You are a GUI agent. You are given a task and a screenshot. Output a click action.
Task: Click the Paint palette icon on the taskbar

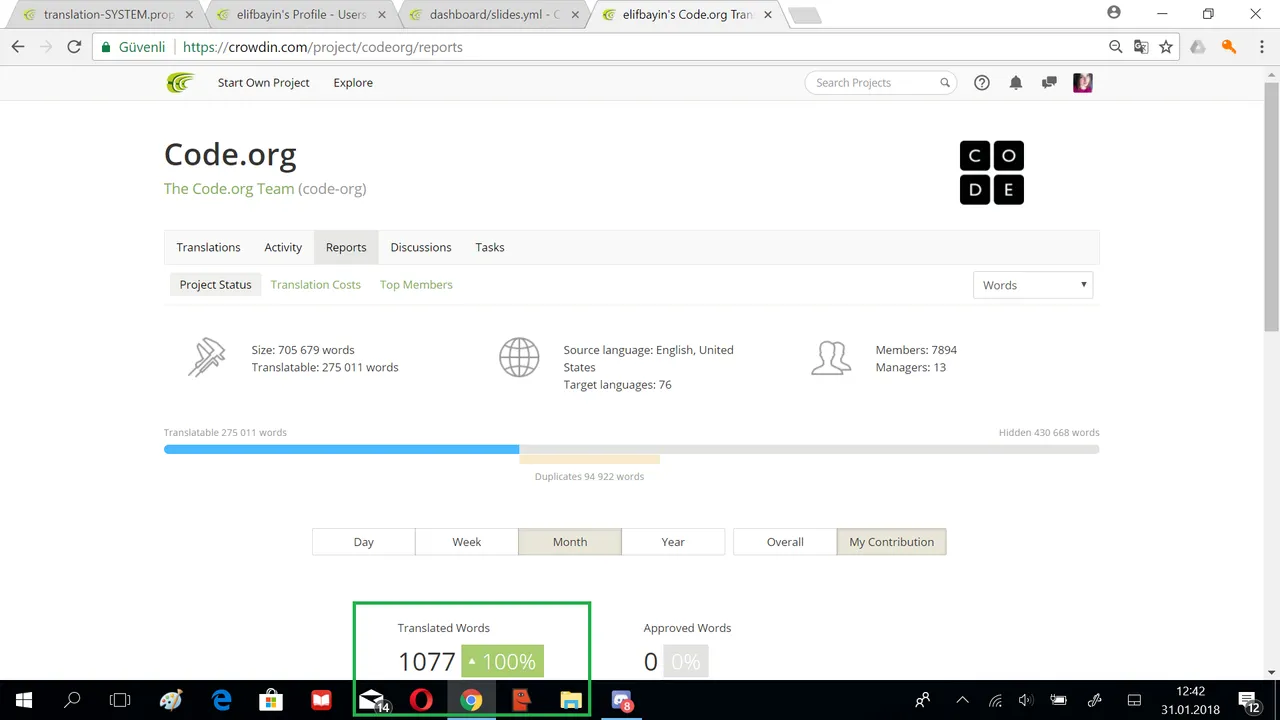(171, 700)
